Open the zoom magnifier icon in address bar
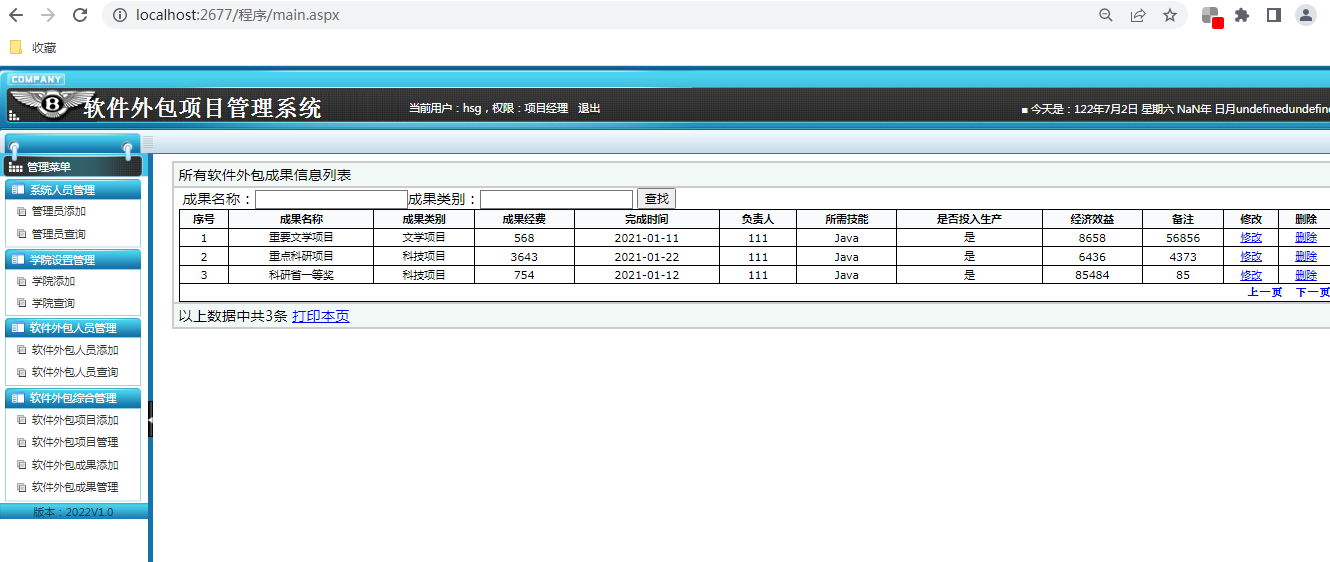 point(1106,15)
